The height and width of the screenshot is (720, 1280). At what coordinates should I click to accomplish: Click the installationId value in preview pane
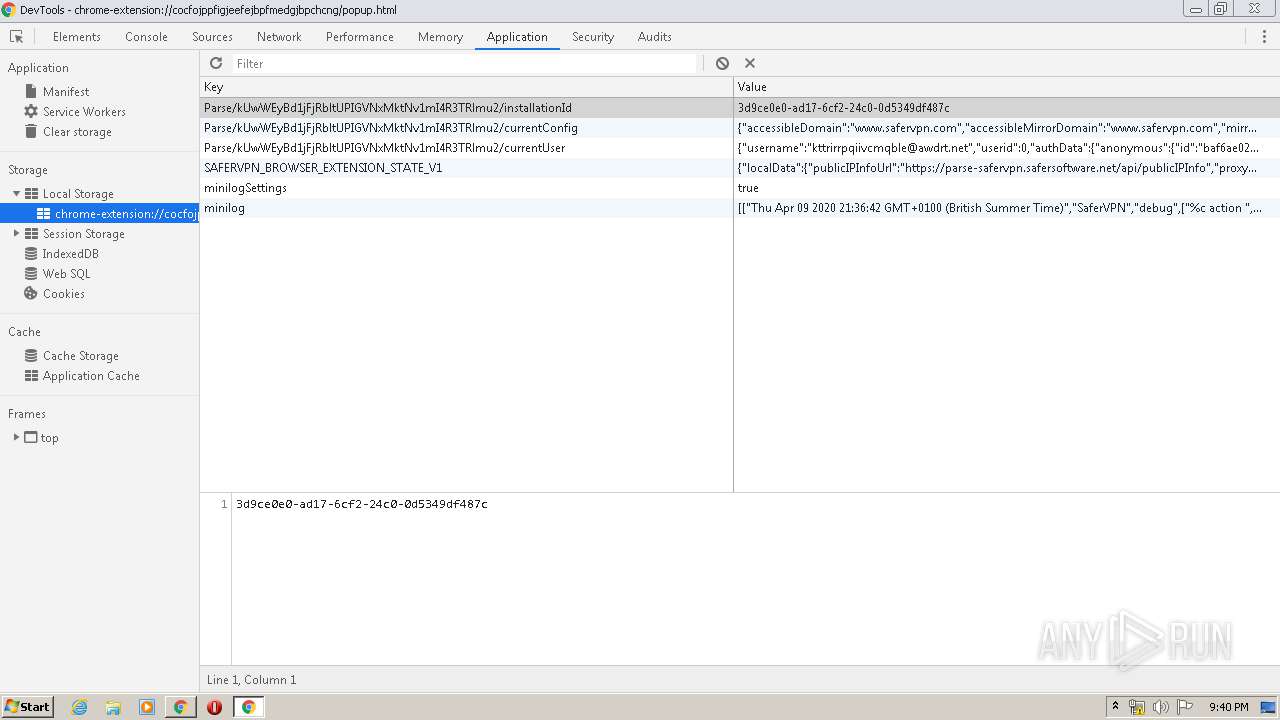click(x=362, y=504)
